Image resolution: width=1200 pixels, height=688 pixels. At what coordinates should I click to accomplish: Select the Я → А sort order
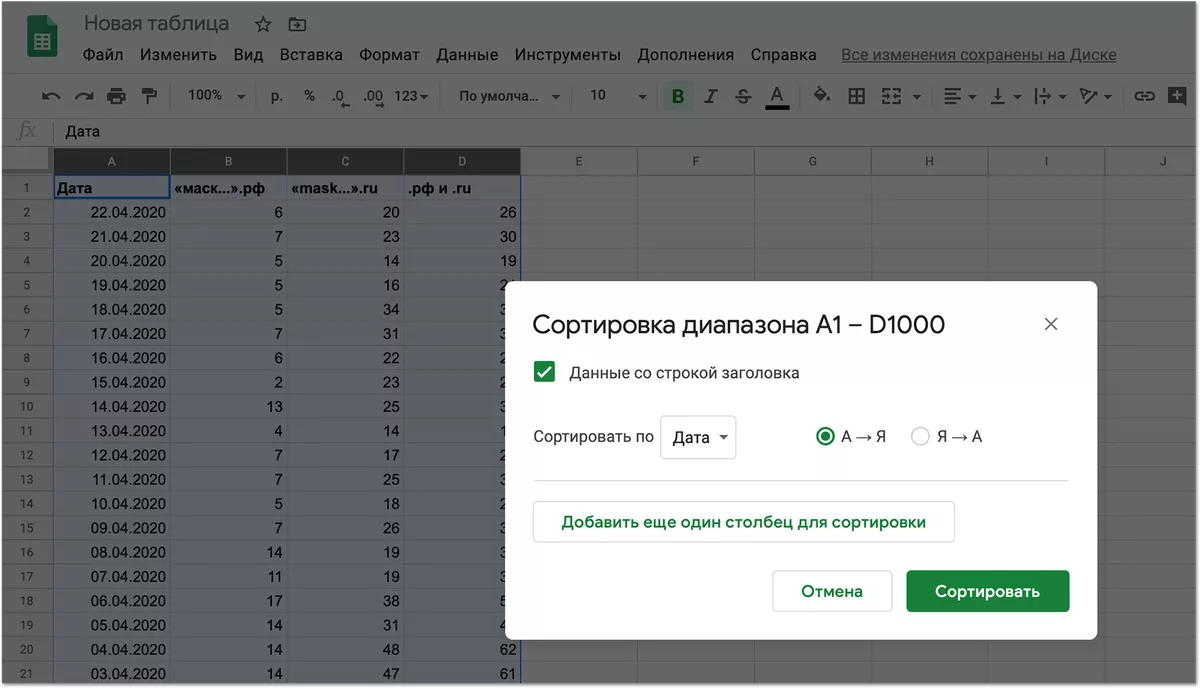point(920,437)
